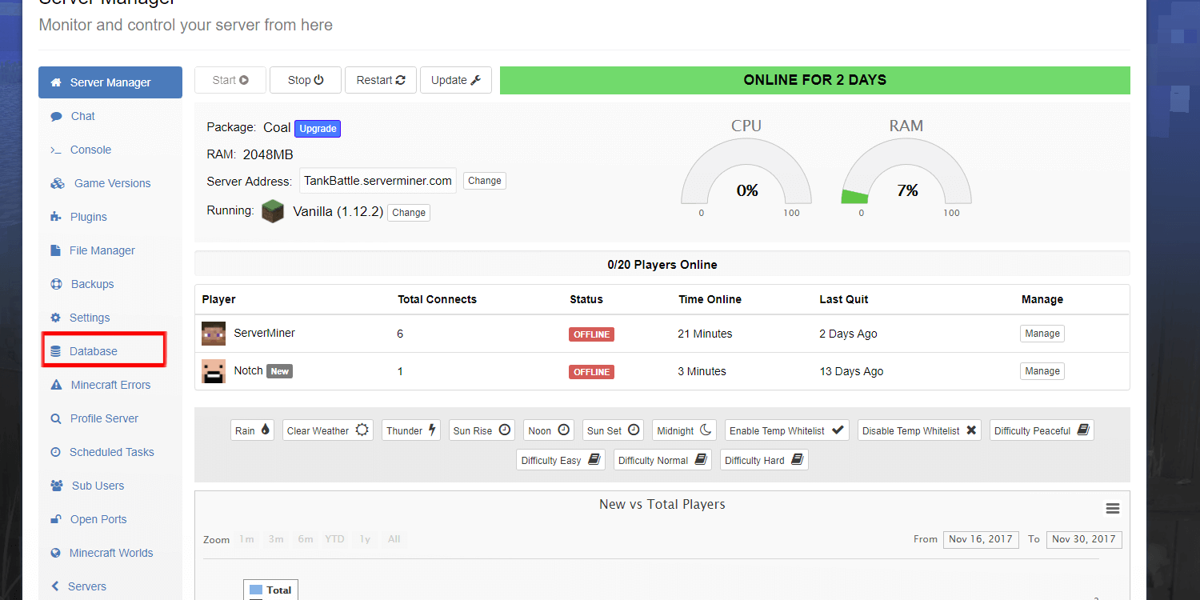Screen dimensions: 1200x600
Task: Click the Time Online column header
Action: click(710, 299)
